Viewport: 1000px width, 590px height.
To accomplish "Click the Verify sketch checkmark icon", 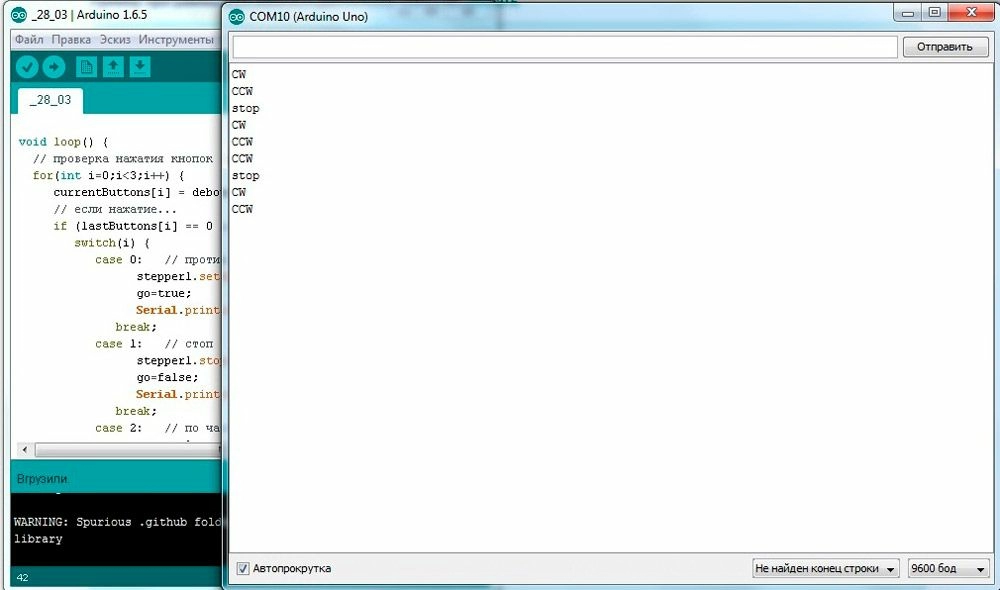I will pyautogui.click(x=27, y=67).
